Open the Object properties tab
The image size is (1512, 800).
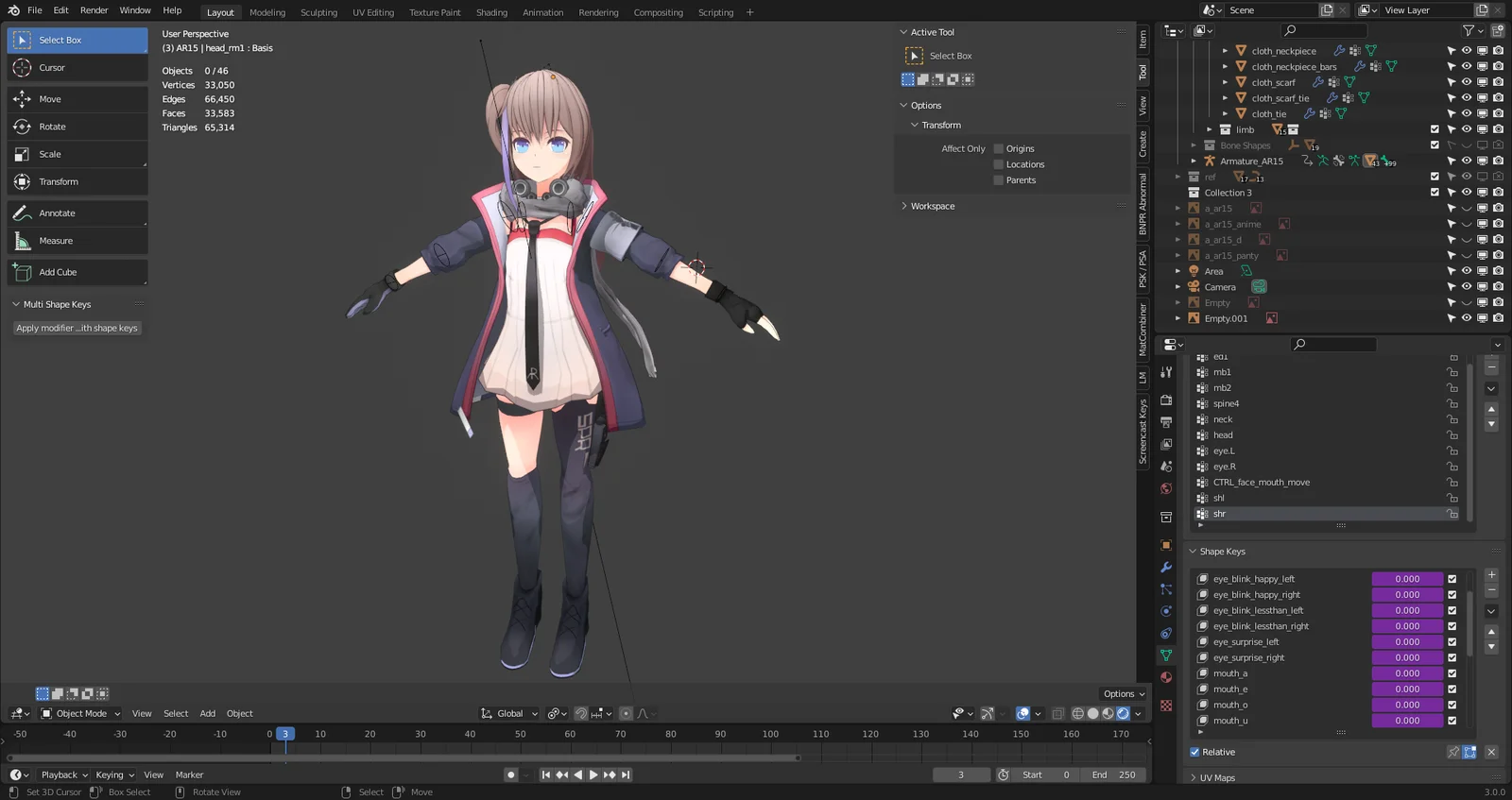pos(1166,545)
